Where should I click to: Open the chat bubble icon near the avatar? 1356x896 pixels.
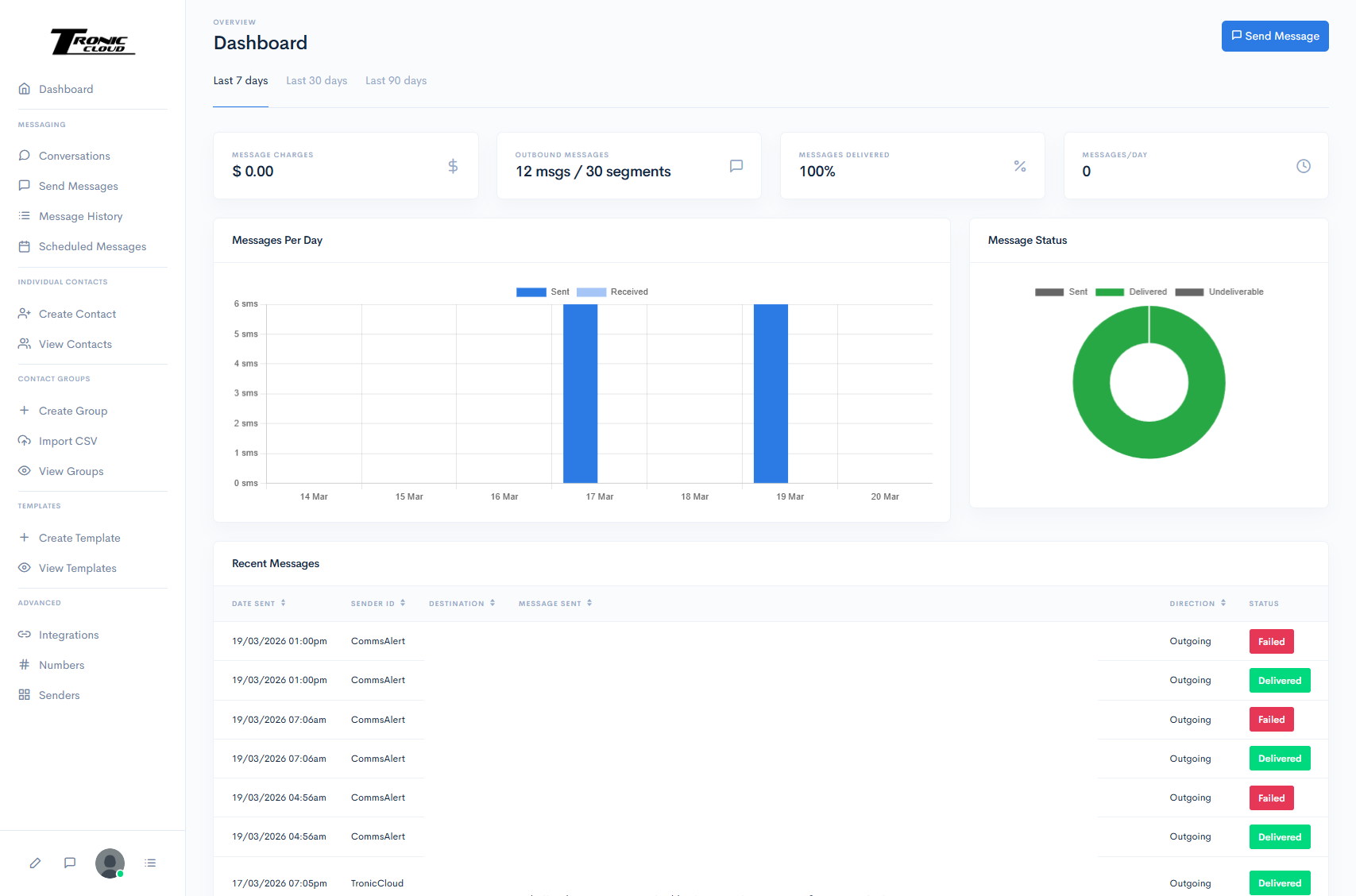70,863
